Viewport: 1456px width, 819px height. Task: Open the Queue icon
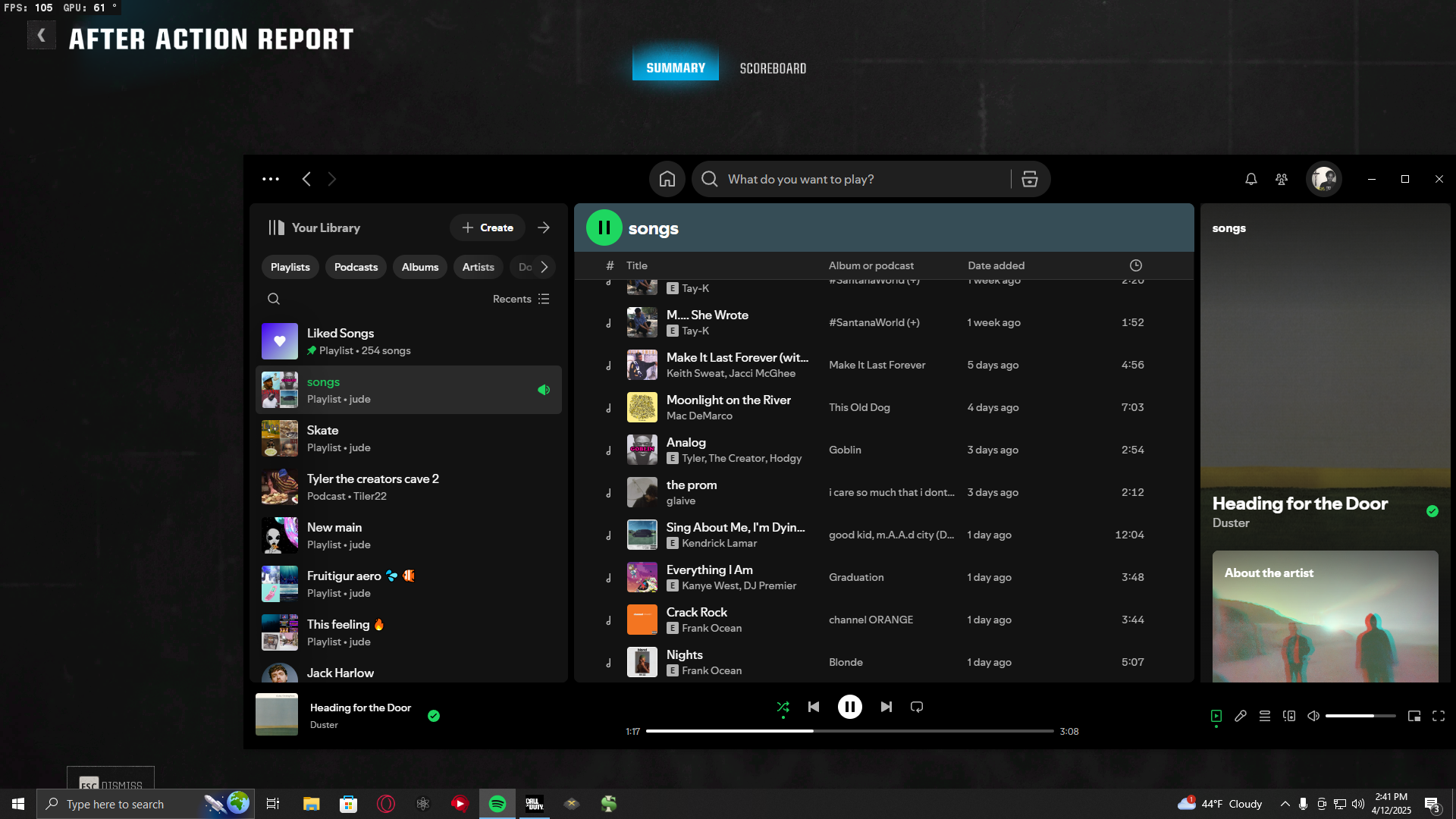click(x=1265, y=716)
